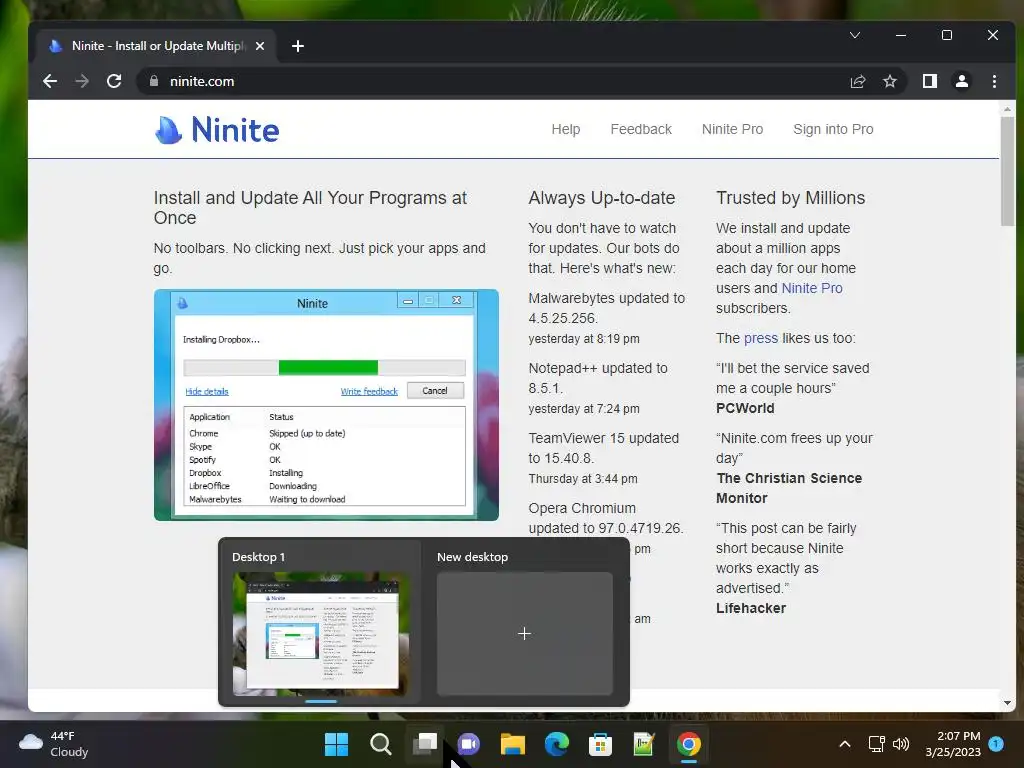
Task: Bookmark this tab with star icon
Action: click(889, 81)
